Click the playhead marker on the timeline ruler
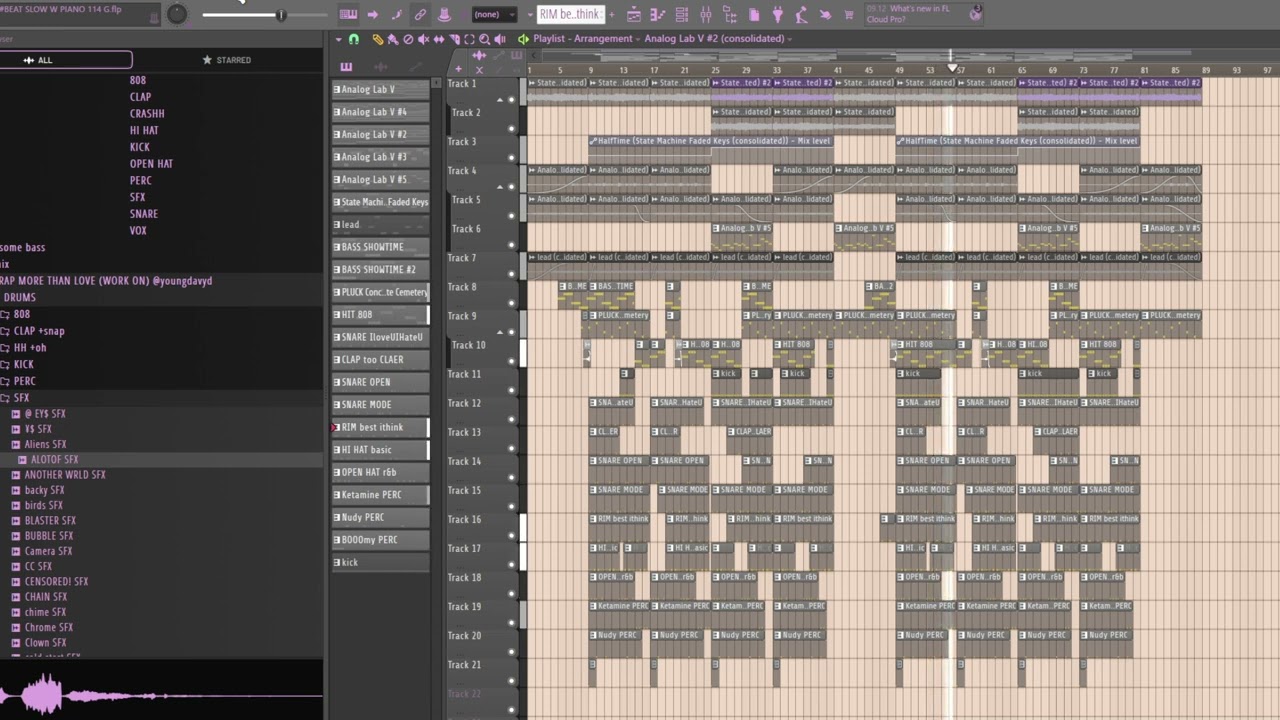Screen dimensions: 1280x720 (x=952, y=68)
